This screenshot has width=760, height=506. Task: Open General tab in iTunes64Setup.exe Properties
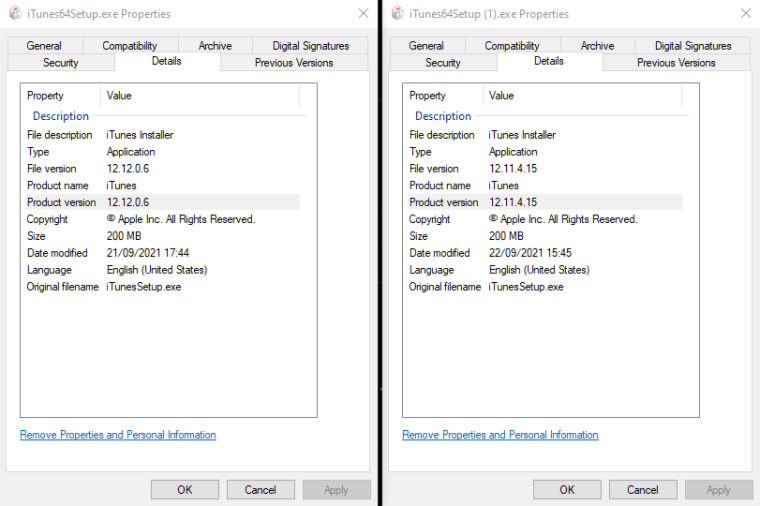pyautogui.click(x=44, y=46)
